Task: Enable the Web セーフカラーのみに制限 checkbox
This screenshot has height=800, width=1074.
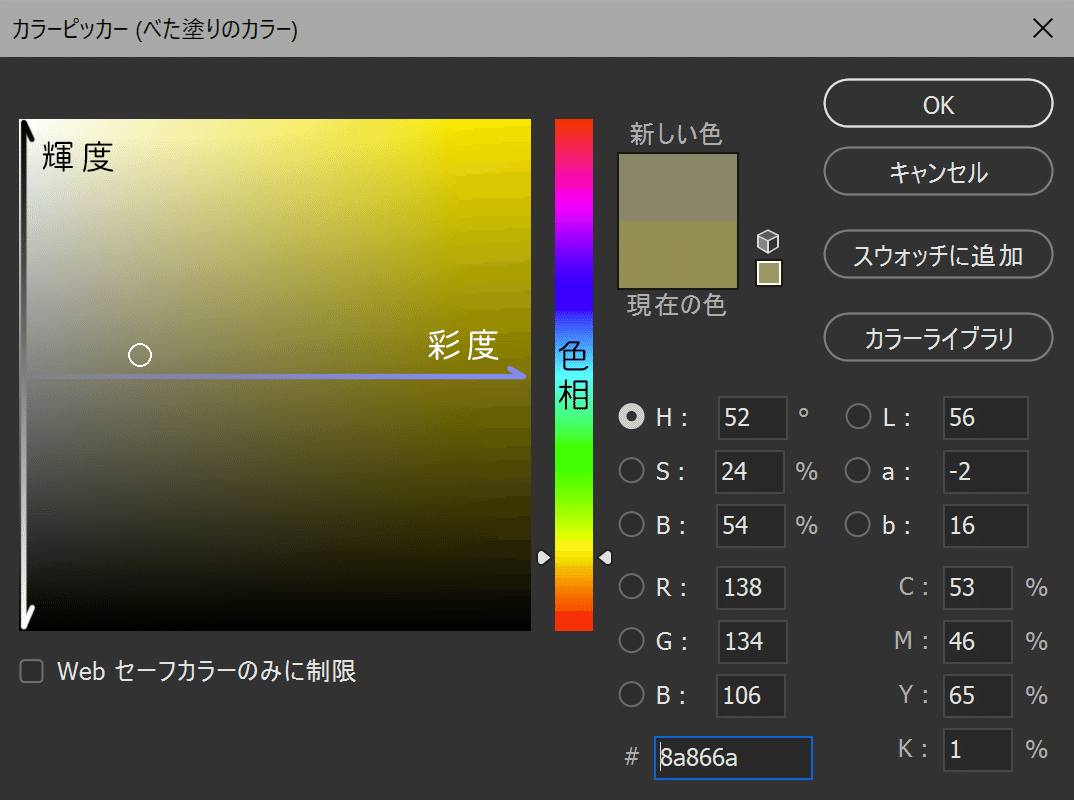Action: pyautogui.click(x=31, y=671)
